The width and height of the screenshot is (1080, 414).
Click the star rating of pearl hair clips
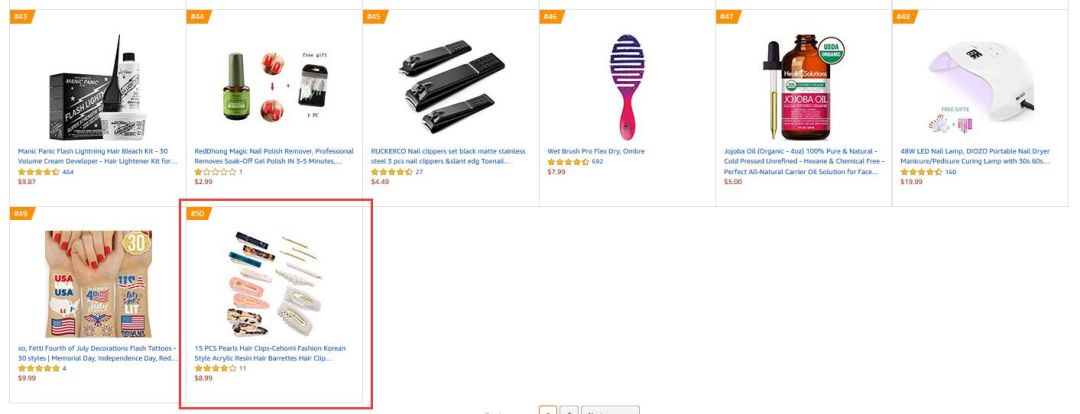215,369
